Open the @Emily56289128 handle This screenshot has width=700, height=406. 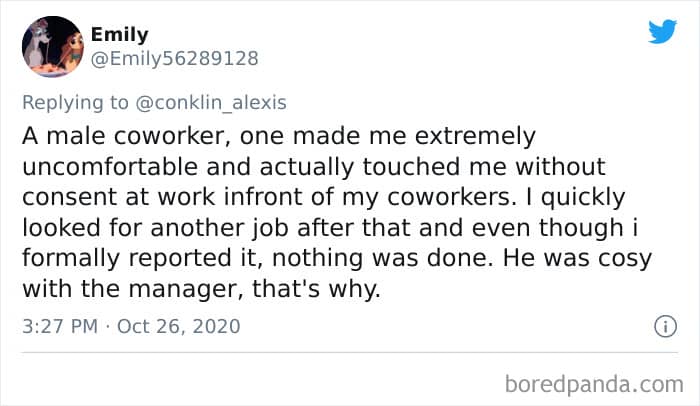click(x=174, y=58)
